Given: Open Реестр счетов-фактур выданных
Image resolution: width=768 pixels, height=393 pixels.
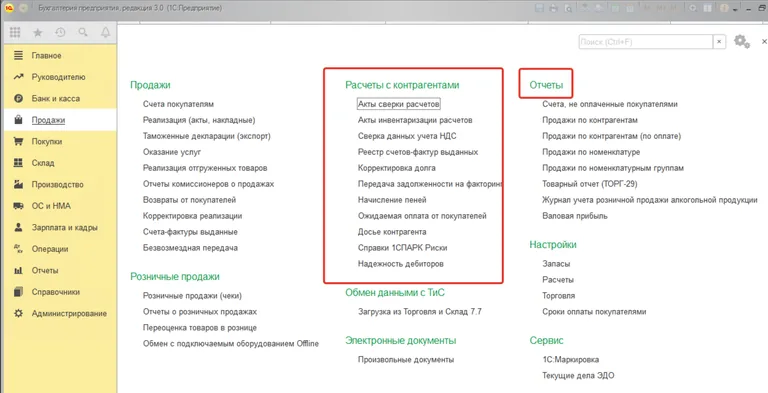Looking at the screenshot, I should point(418,152).
